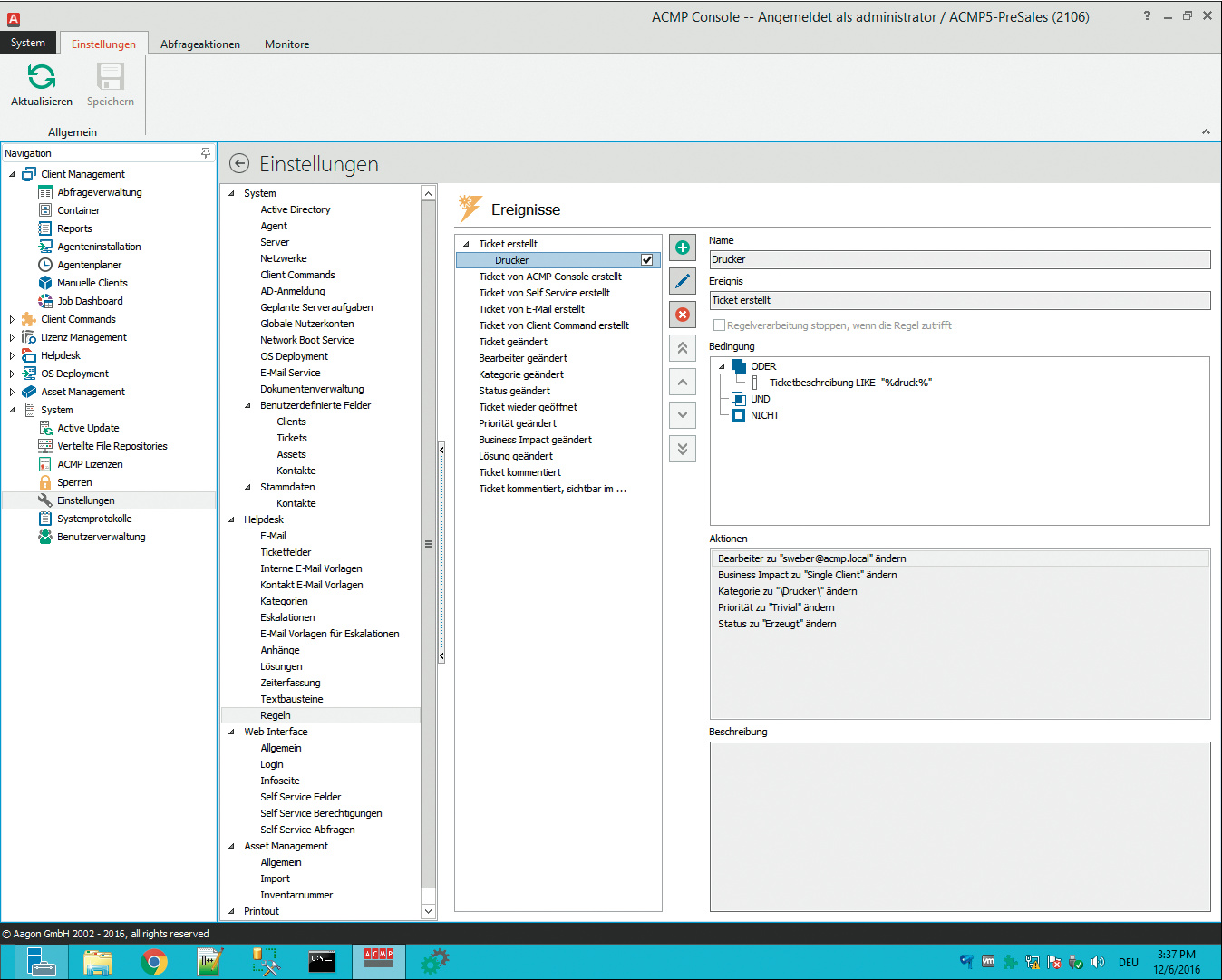Click the back arrow next to Einstellungen
Viewport: 1222px width, 980px height.
click(x=239, y=163)
